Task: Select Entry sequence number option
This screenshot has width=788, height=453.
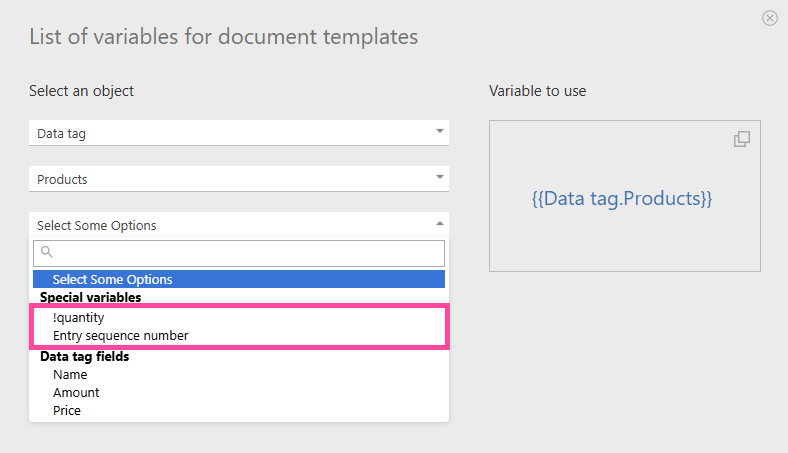Action: 120,335
